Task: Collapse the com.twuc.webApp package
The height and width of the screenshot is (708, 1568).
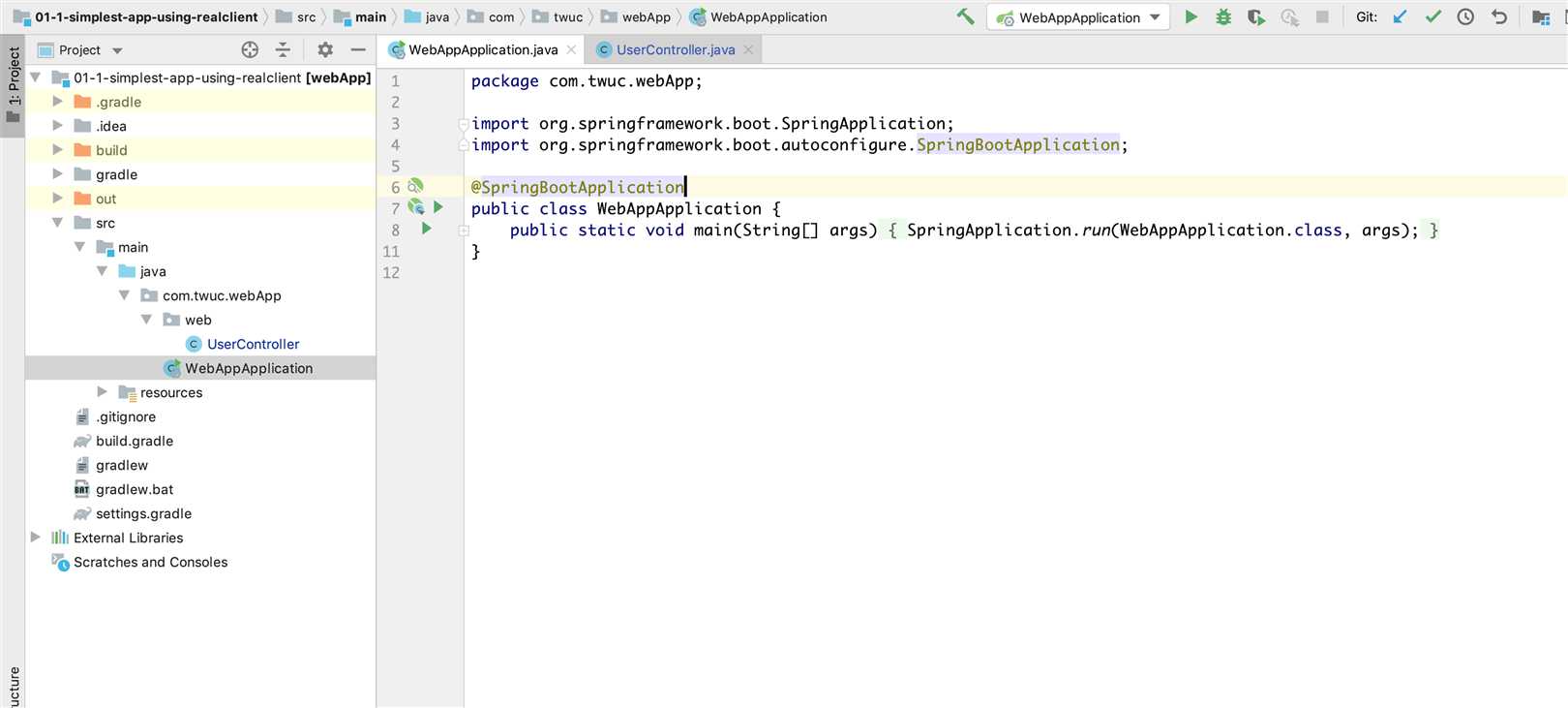Action: click(124, 294)
